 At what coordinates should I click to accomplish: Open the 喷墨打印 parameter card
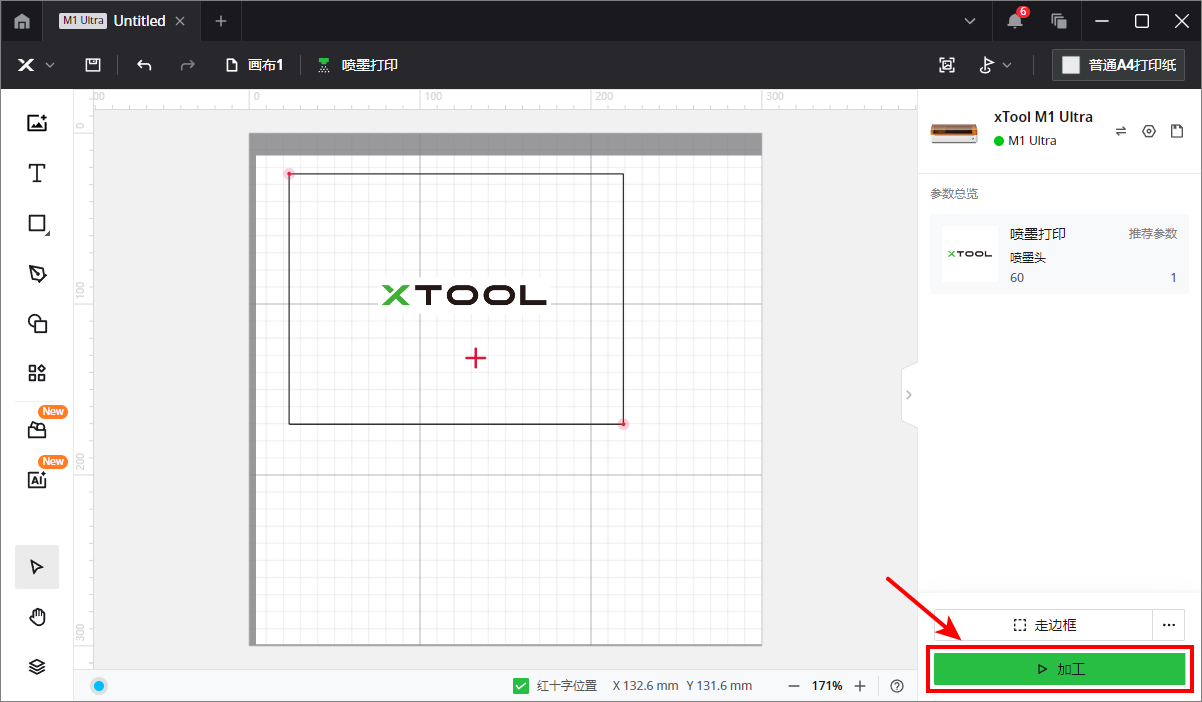tap(1060, 254)
